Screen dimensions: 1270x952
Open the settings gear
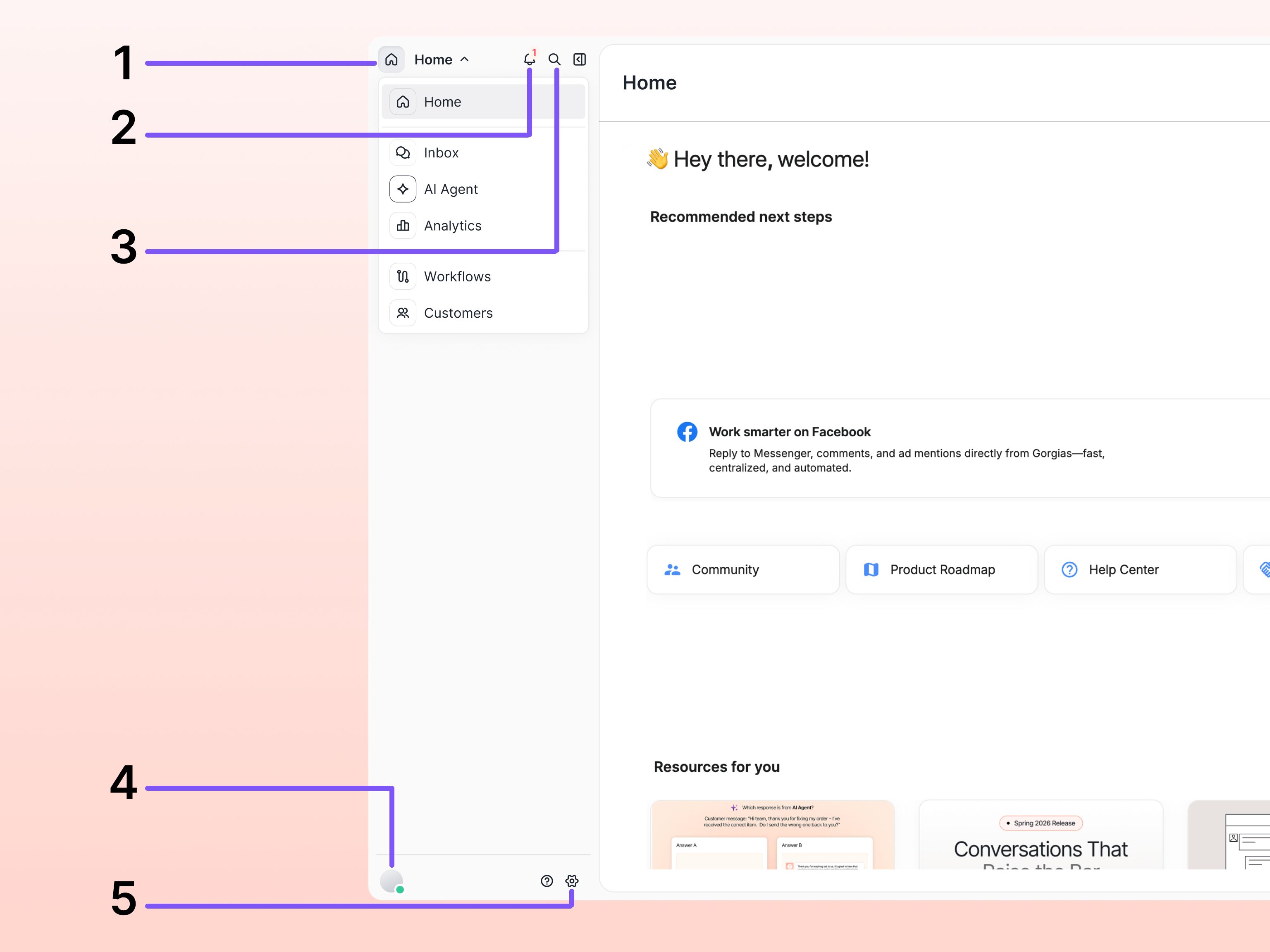pyautogui.click(x=572, y=881)
